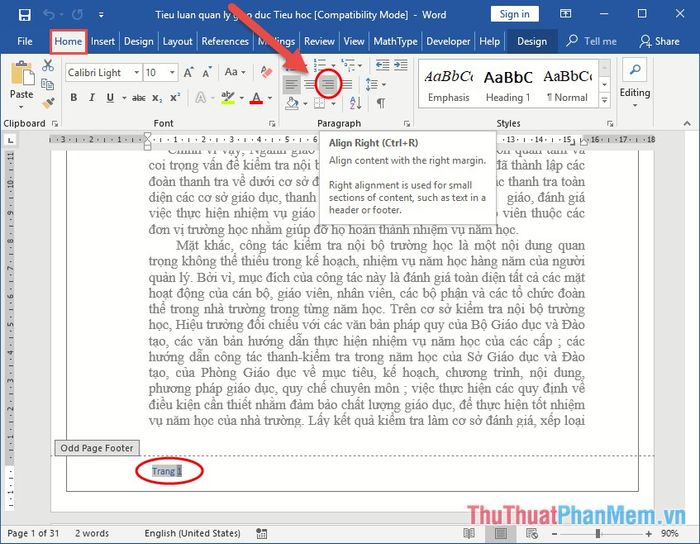
Task: Switch to the References tab
Action: click(225, 42)
